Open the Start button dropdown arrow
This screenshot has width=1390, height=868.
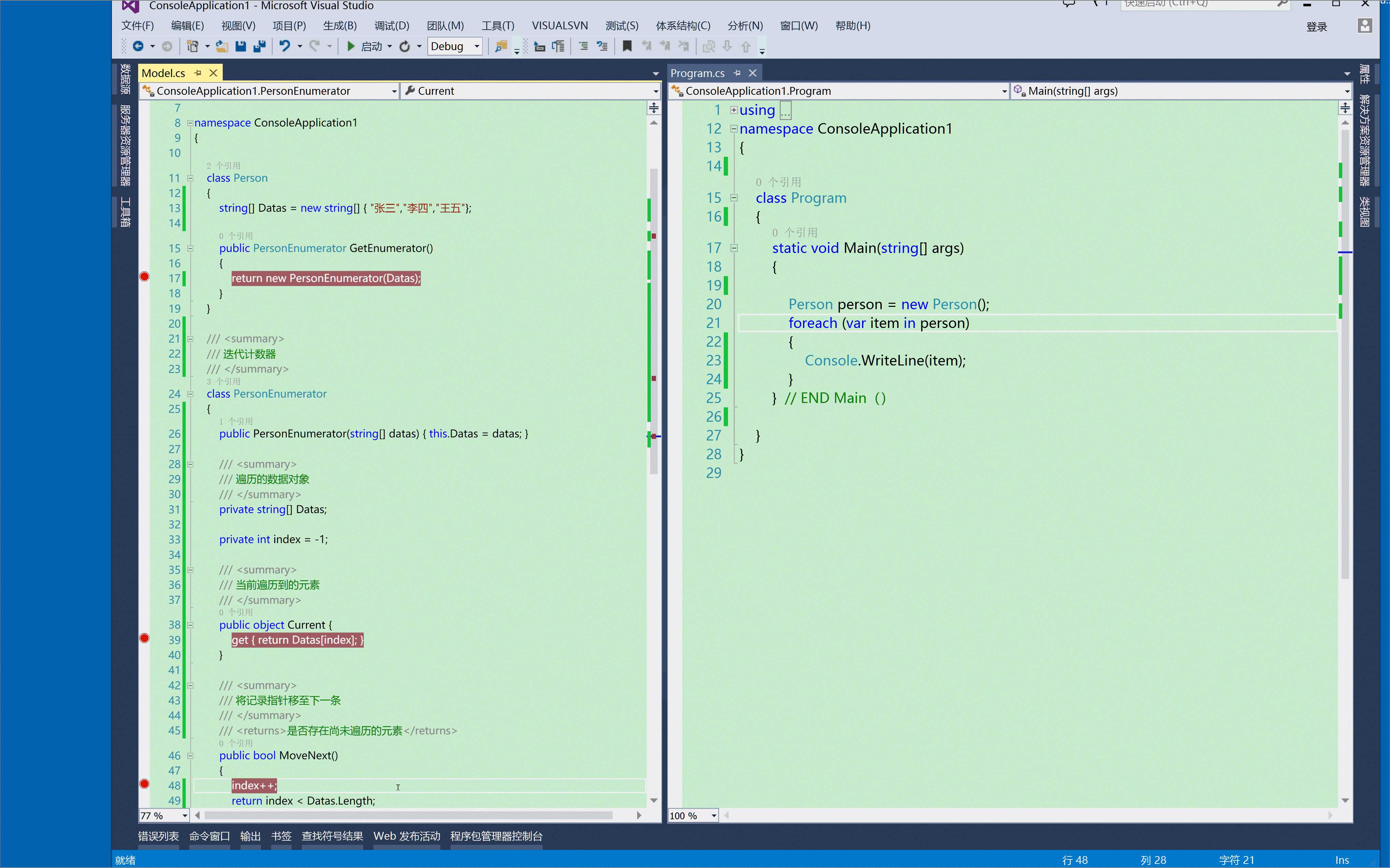(390, 46)
